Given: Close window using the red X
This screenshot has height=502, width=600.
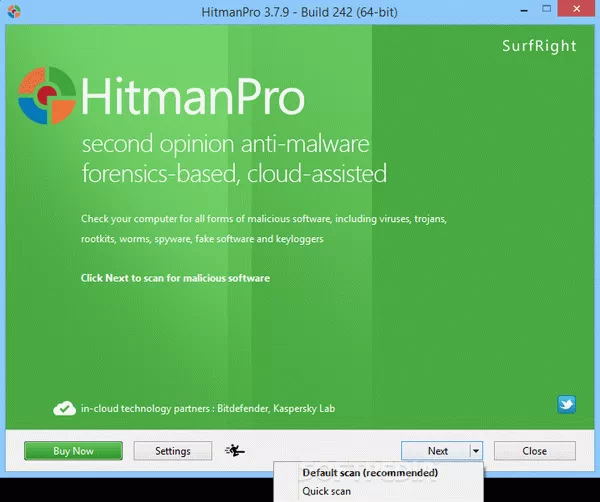Looking at the screenshot, I should pyautogui.click(x=577, y=9).
